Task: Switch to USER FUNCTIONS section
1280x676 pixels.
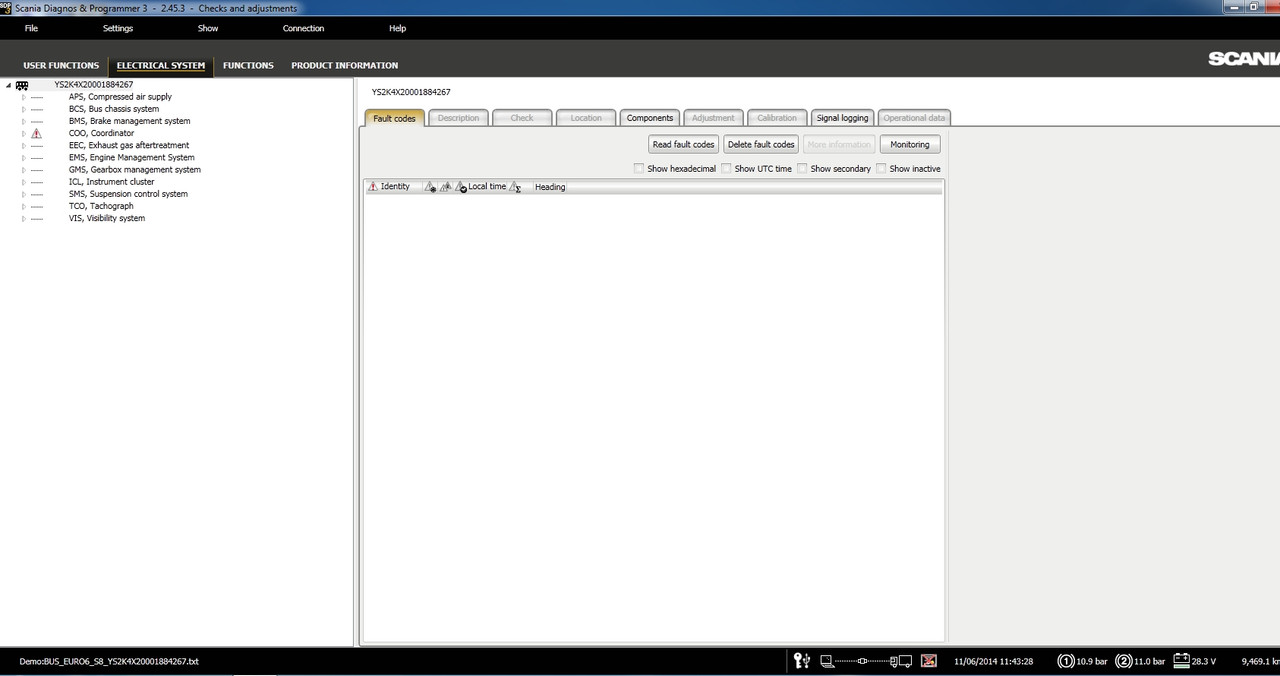Action: coord(61,65)
